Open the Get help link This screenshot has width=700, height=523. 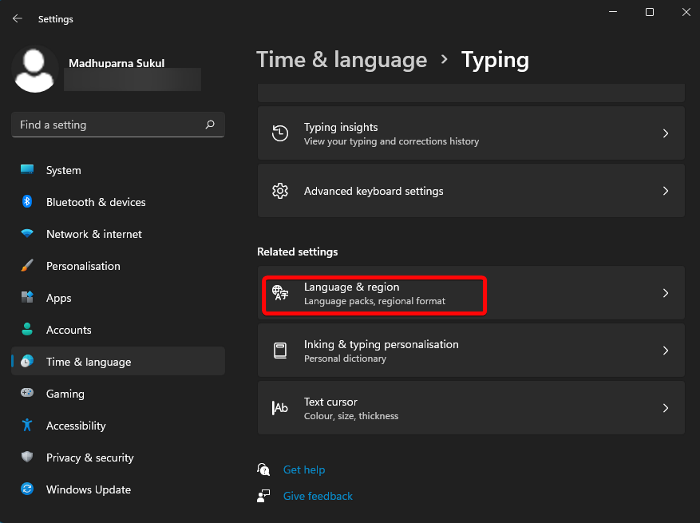[304, 470]
